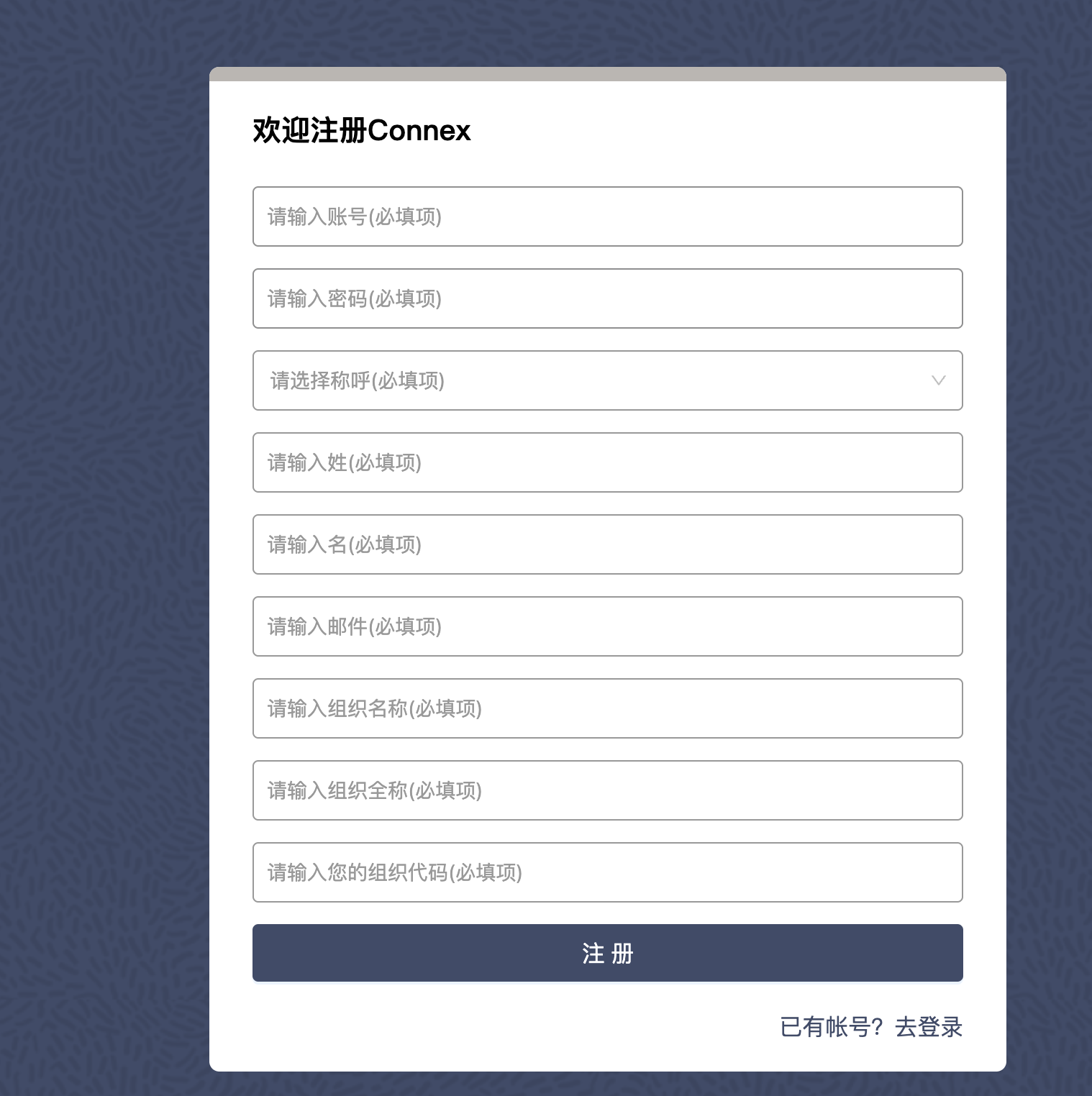Click the dropdown chevron in 请选择称呼 field
This screenshot has width=1092, height=1096.
[938, 380]
